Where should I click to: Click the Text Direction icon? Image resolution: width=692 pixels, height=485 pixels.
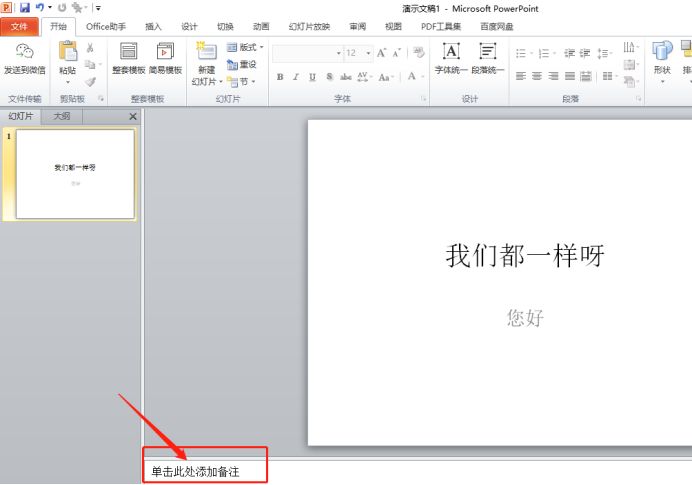629,47
